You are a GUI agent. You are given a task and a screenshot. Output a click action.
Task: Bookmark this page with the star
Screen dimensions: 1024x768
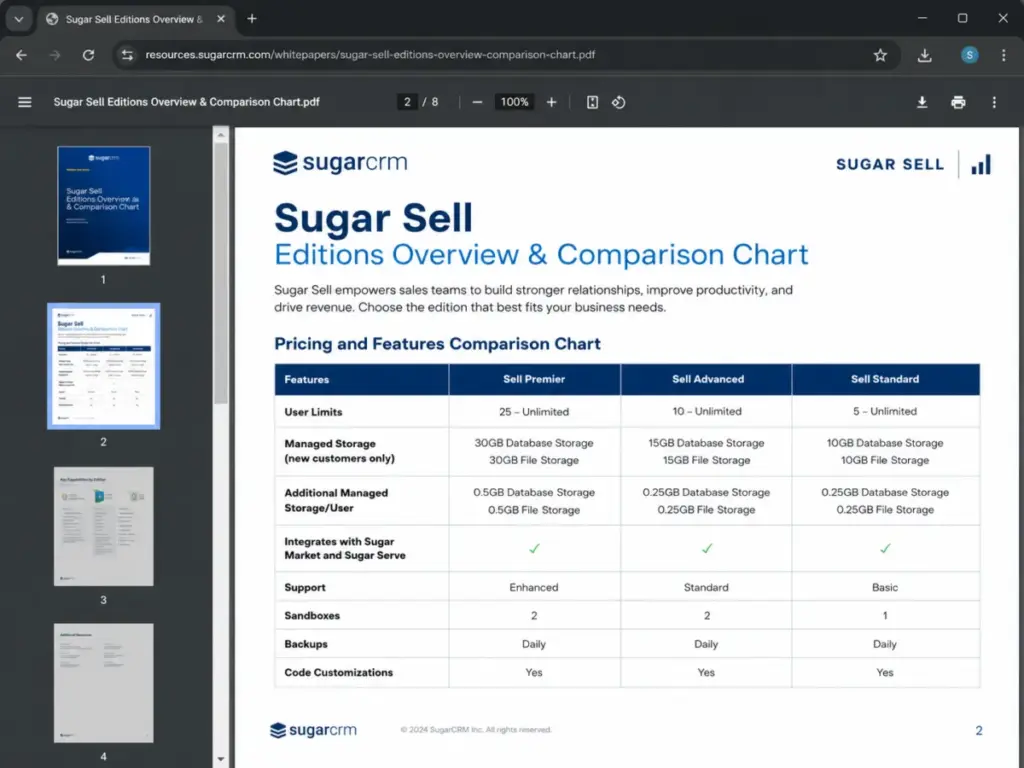(880, 55)
